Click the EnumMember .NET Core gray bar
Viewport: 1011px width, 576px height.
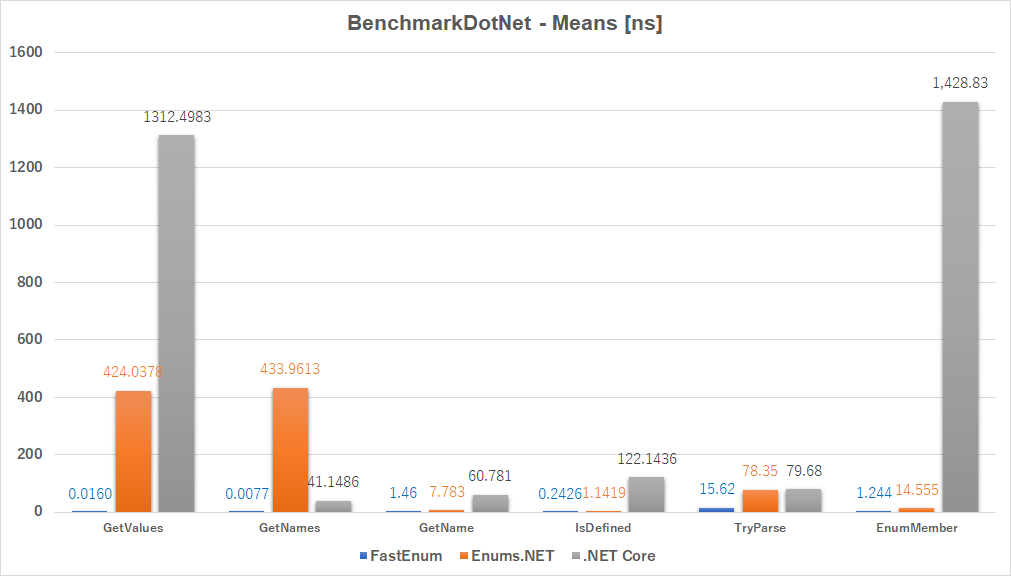tap(960, 307)
